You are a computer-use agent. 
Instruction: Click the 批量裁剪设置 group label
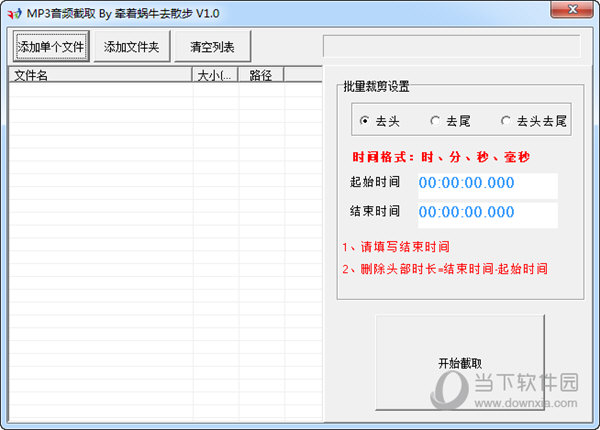click(x=377, y=86)
